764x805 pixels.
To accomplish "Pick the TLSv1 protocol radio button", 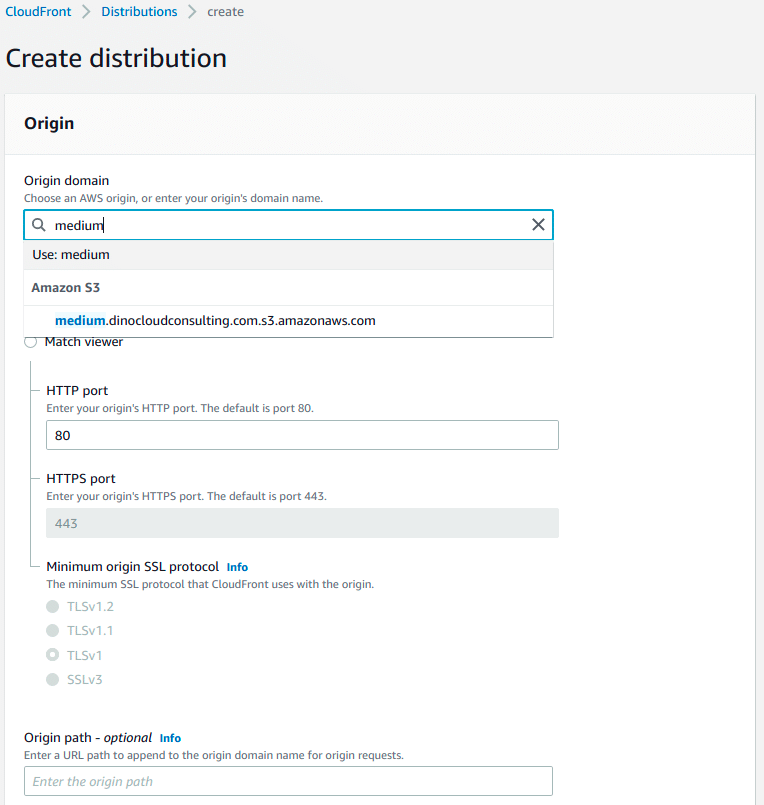I will (x=53, y=656).
